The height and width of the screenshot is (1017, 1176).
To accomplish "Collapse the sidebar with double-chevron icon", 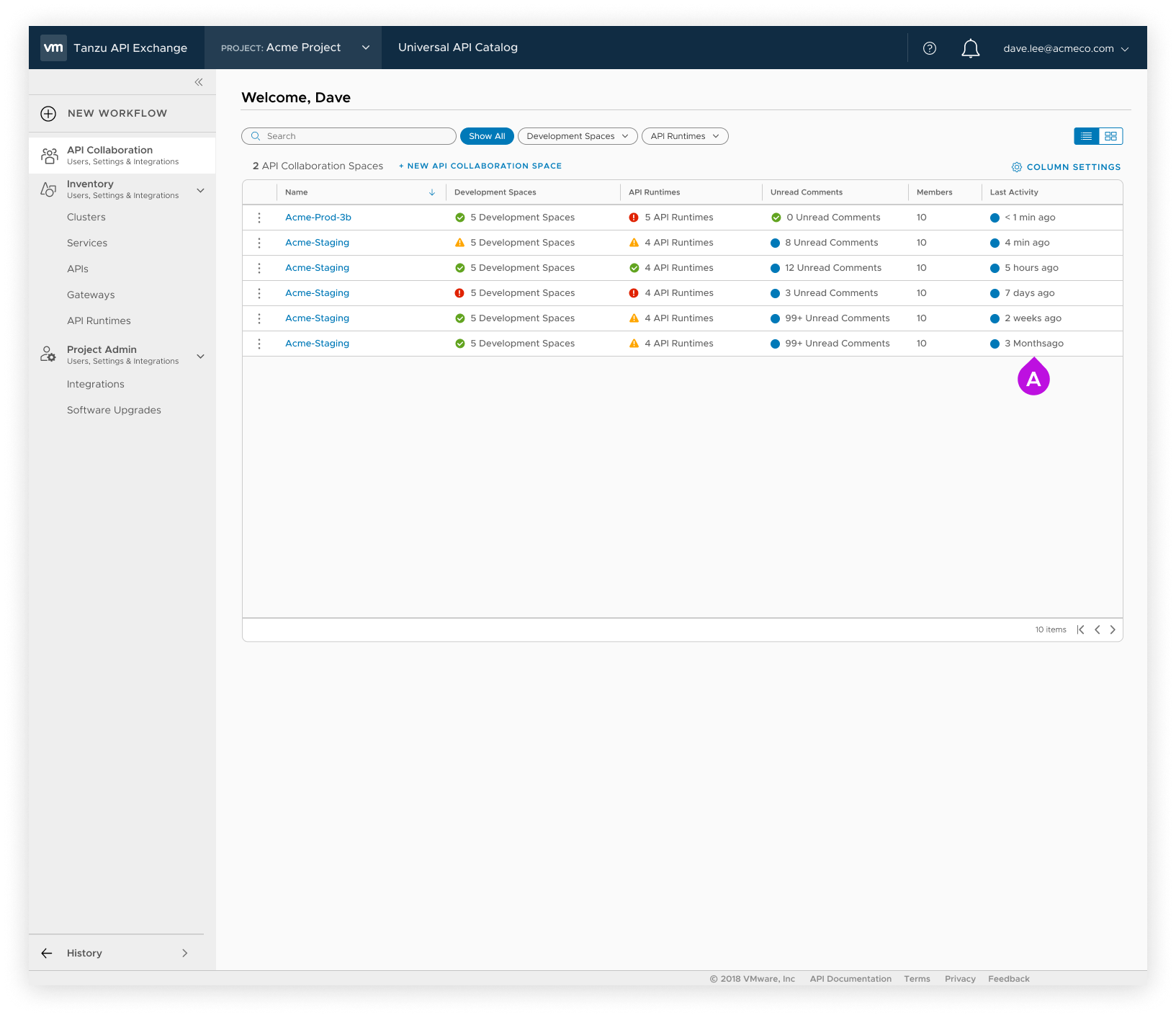I will (199, 82).
